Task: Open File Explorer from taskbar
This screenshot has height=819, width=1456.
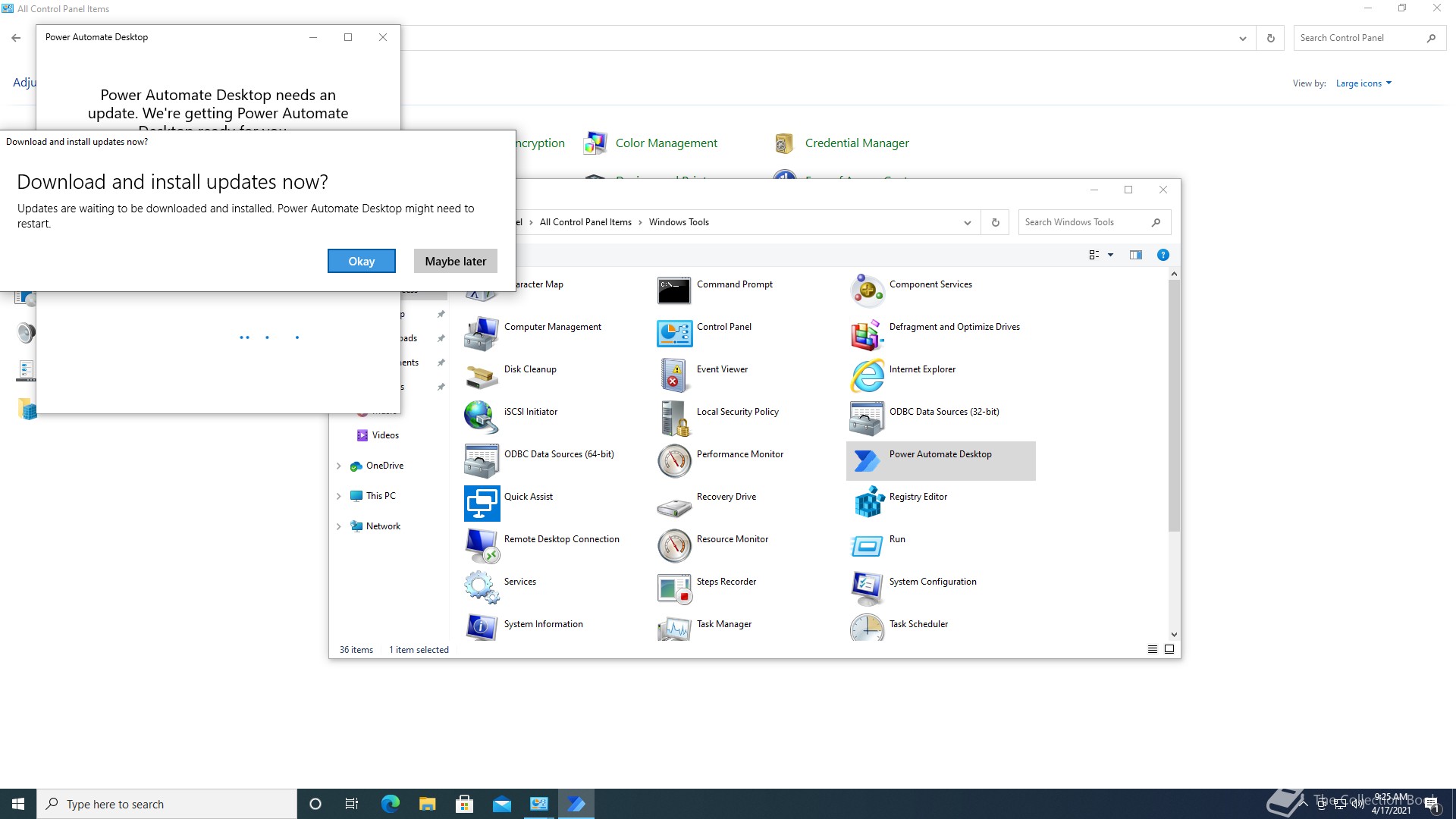Action: pos(428,804)
